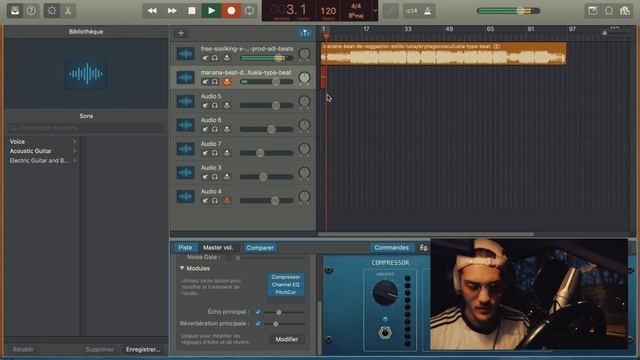This screenshot has width=640, height=360.
Task: Click the Rétablir button in library
Action: pyautogui.click(x=23, y=349)
